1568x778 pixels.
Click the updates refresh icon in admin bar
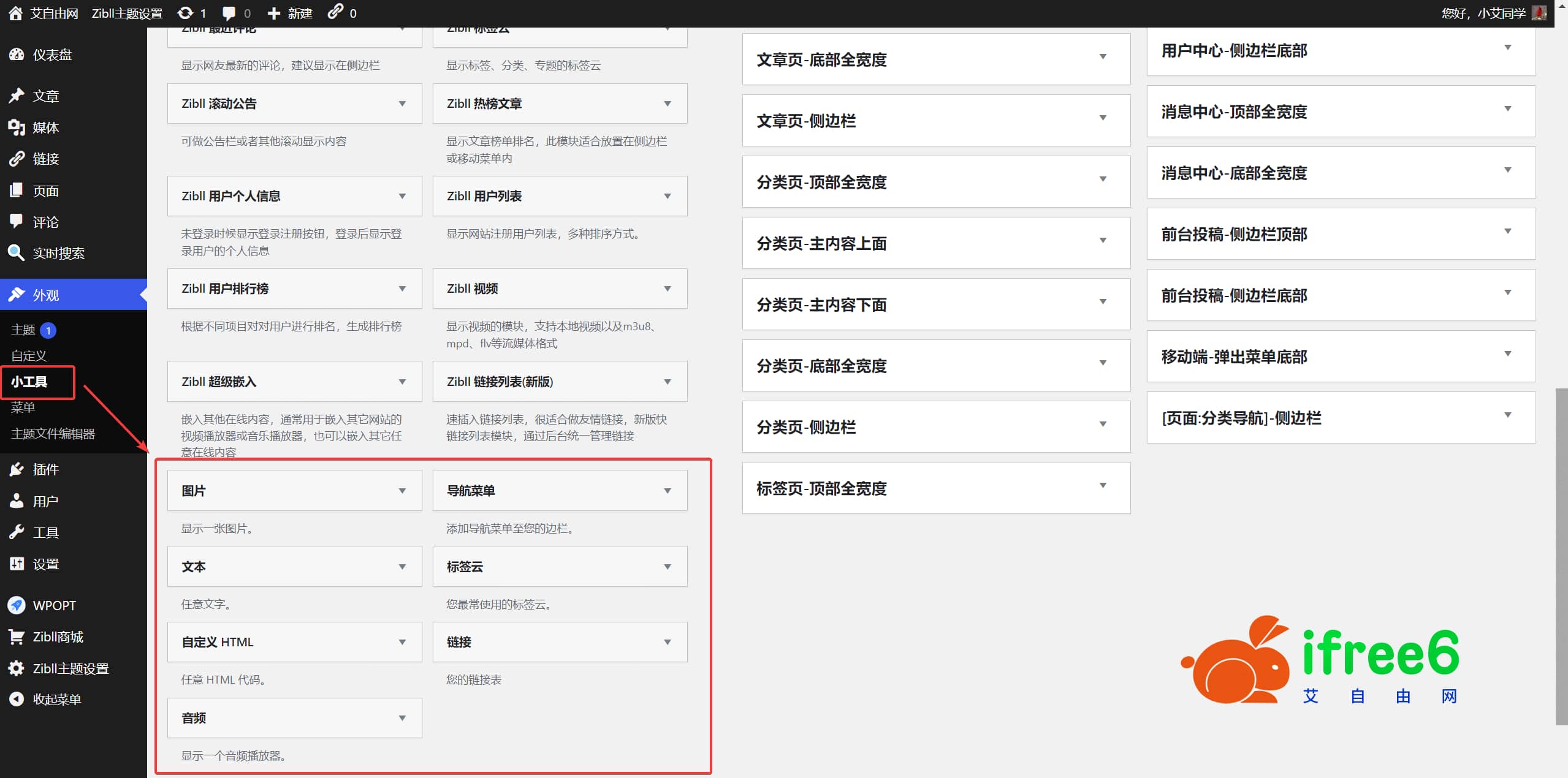pos(185,12)
